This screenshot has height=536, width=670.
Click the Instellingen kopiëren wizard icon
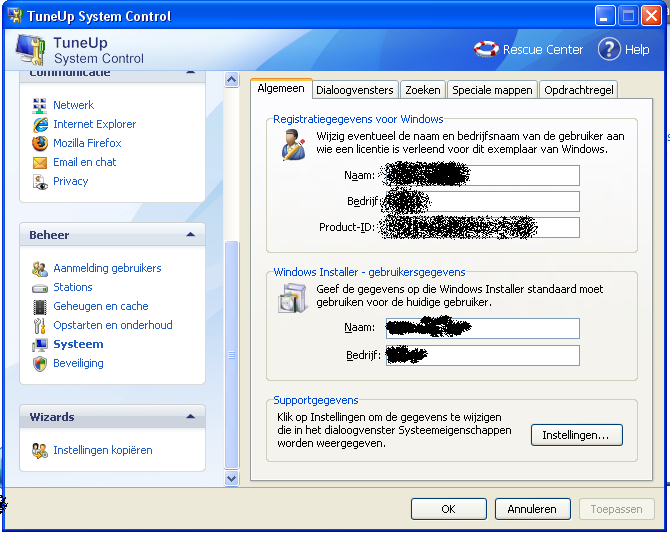point(40,451)
